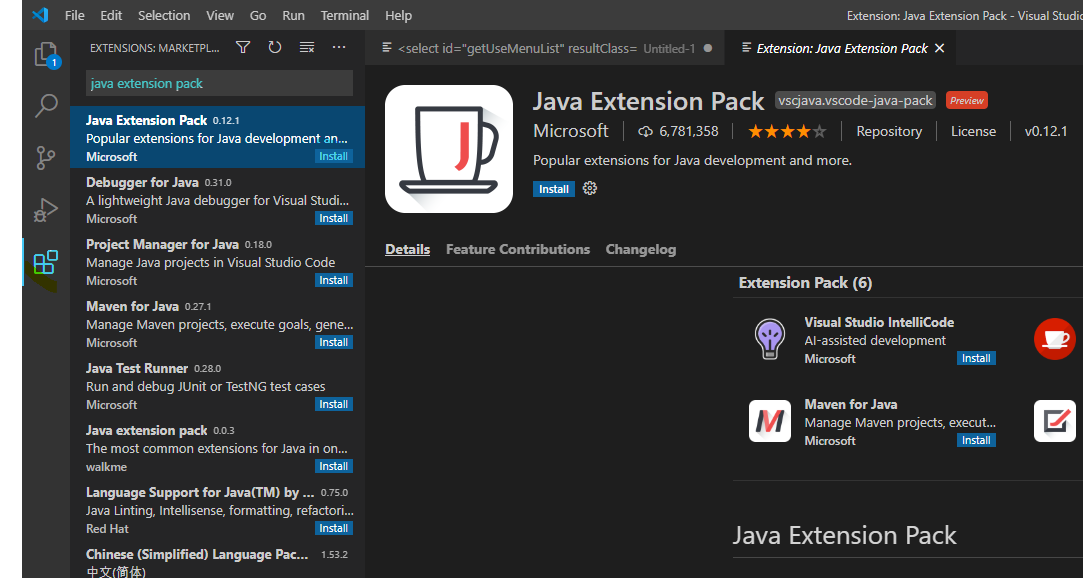The image size is (1083, 578).
Task: Open the Run and Debug view icon
Action: click(46, 210)
